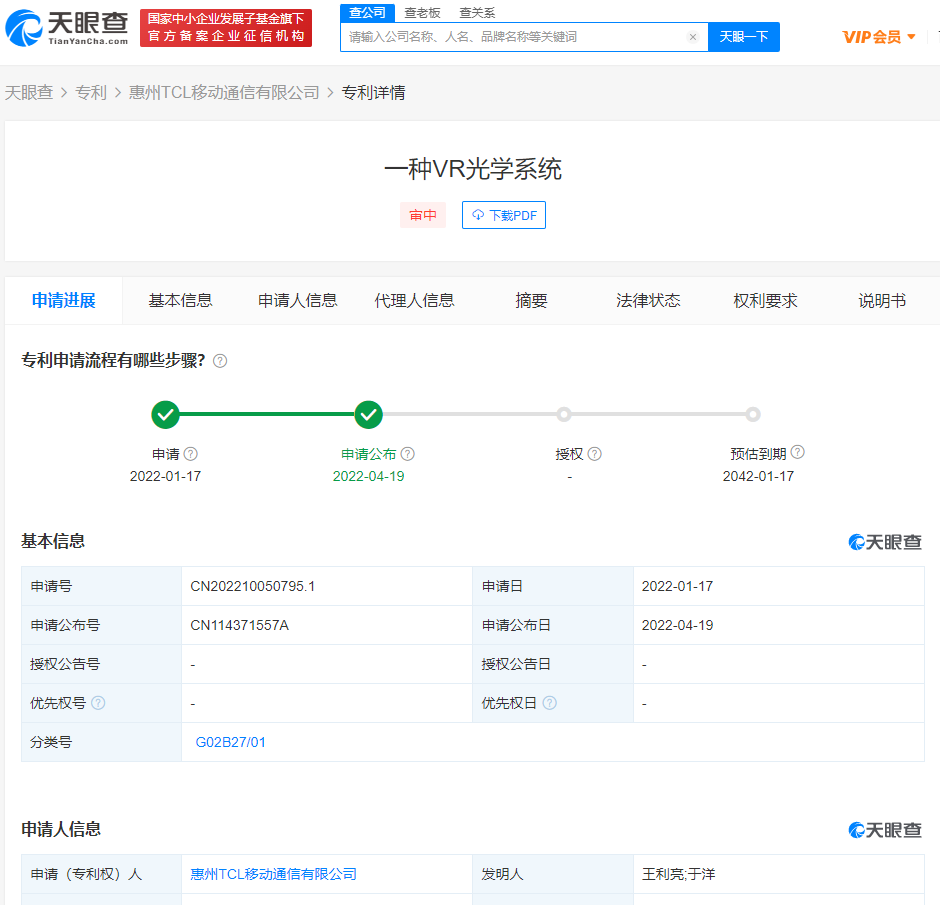This screenshot has height=905, width=940.
Task: Click the inventor names 王利亮;于洋
Action: (679, 874)
